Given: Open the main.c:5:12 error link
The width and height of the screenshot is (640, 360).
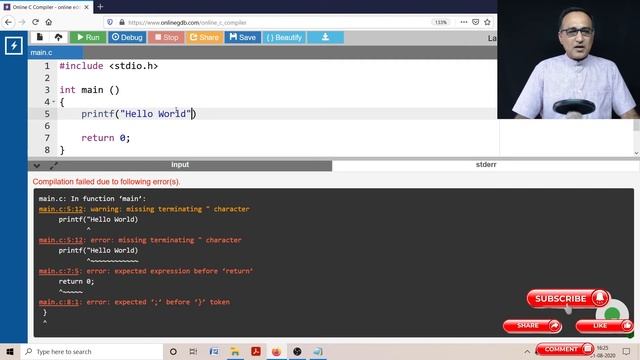Looking at the screenshot, I should [x=61, y=240].
